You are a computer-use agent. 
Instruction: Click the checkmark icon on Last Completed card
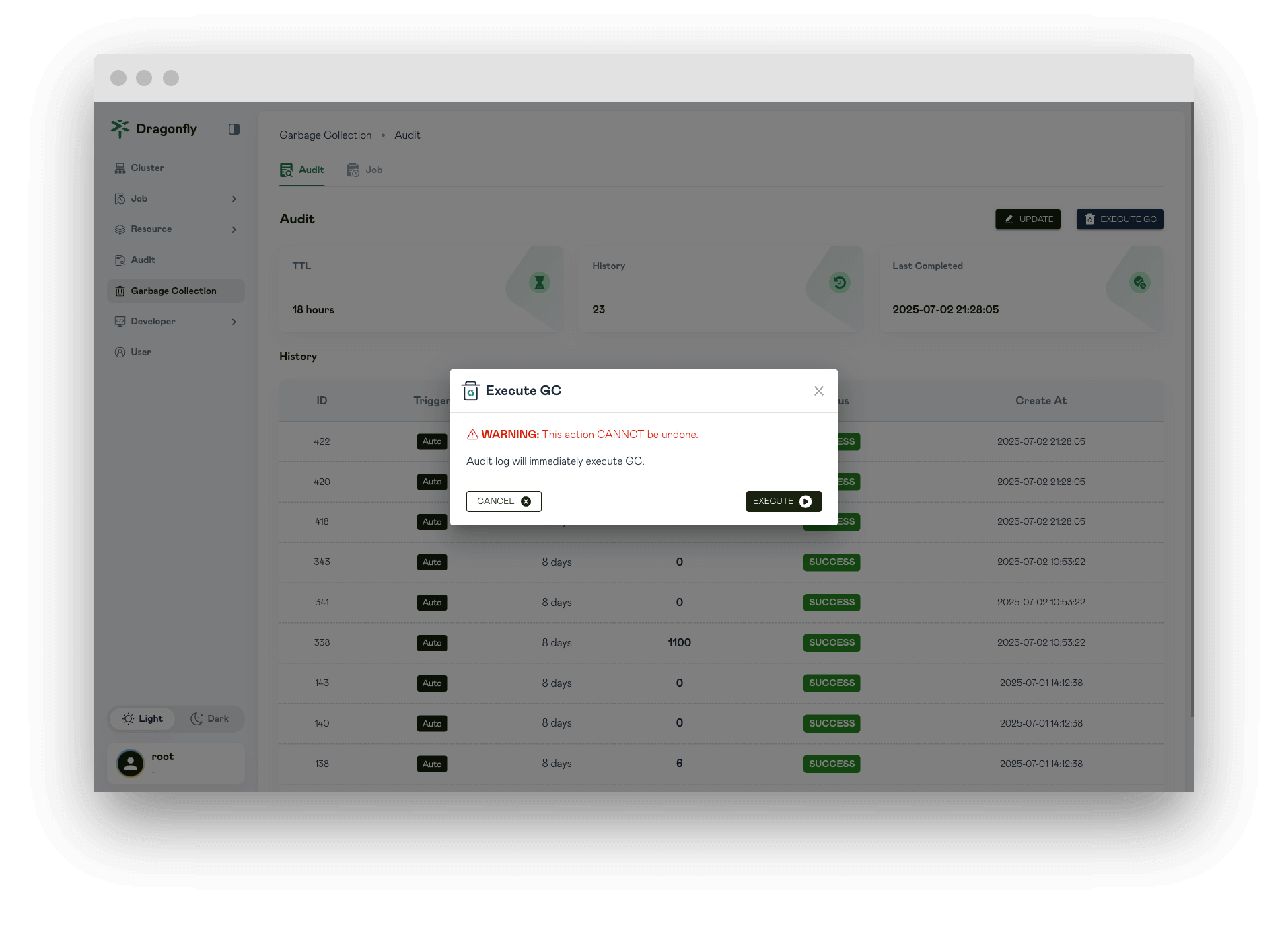point(1139,282)
